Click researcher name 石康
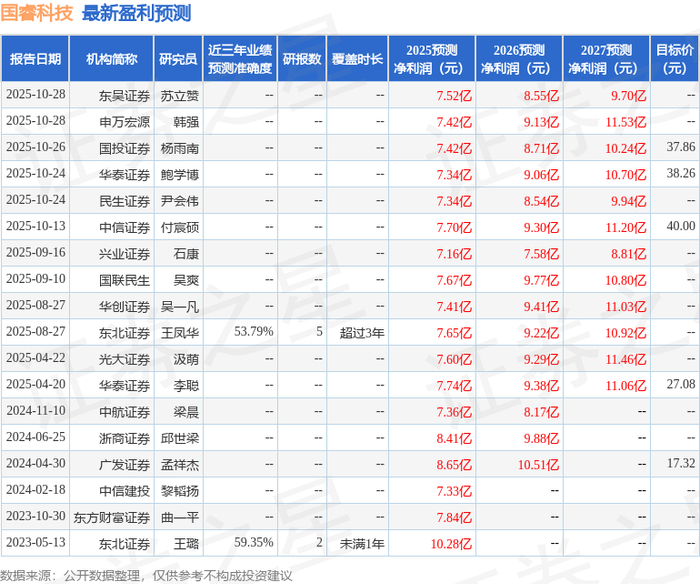This screenshot has height=584, width=700. (186, 254)
